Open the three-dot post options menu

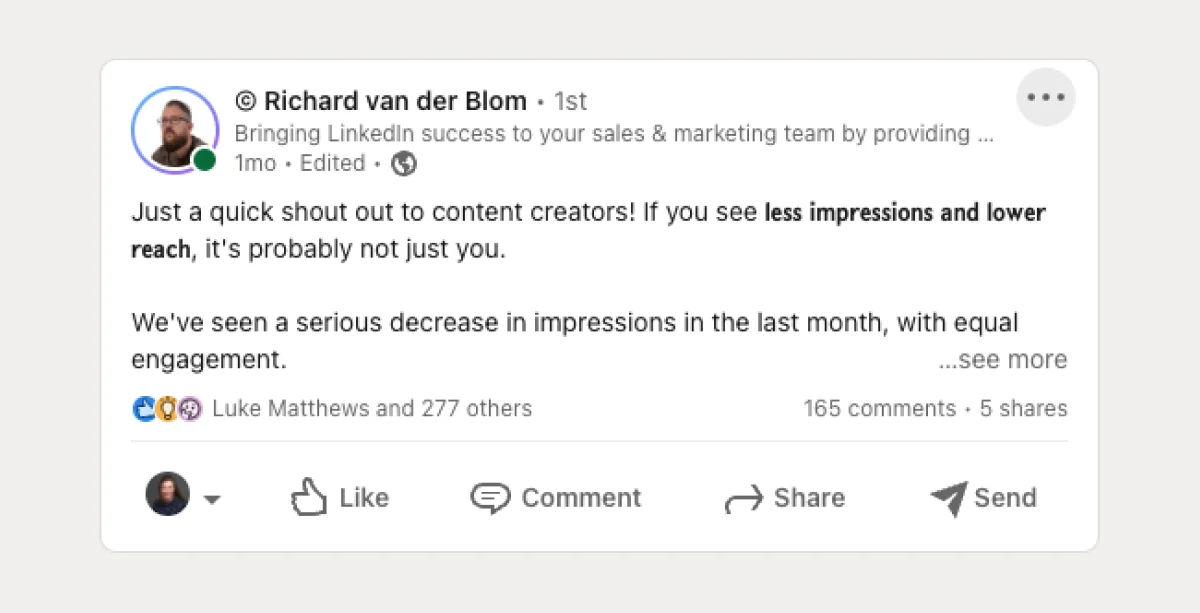click(1045, 97)
